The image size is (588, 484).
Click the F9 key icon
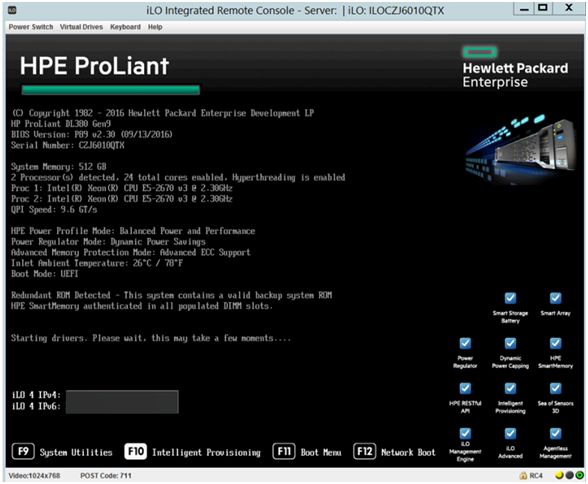[x=23, y=451]
